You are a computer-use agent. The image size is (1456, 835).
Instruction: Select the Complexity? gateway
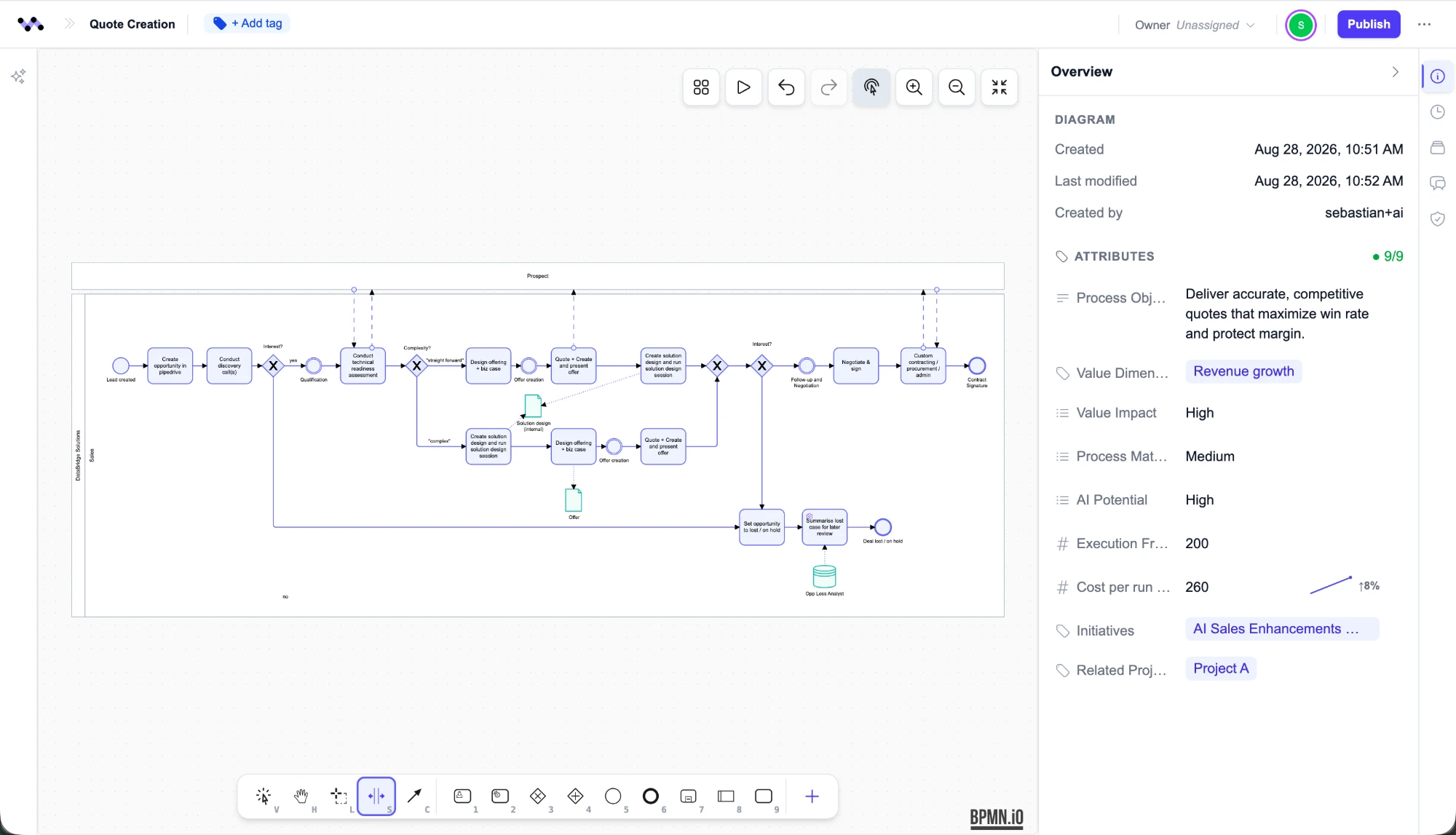tap(416, 365)
